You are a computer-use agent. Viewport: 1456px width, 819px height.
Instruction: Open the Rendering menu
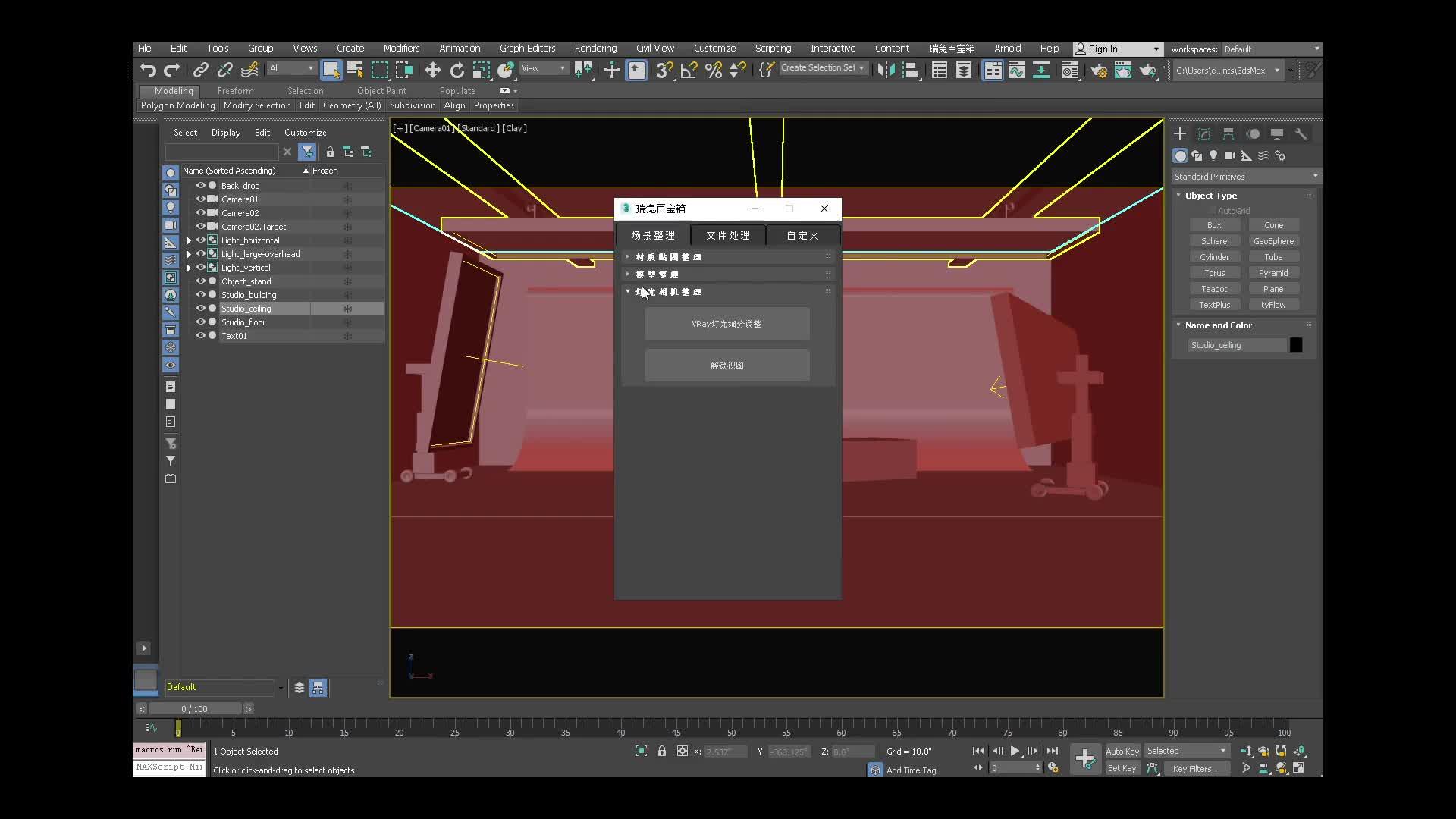click(595, 48)
